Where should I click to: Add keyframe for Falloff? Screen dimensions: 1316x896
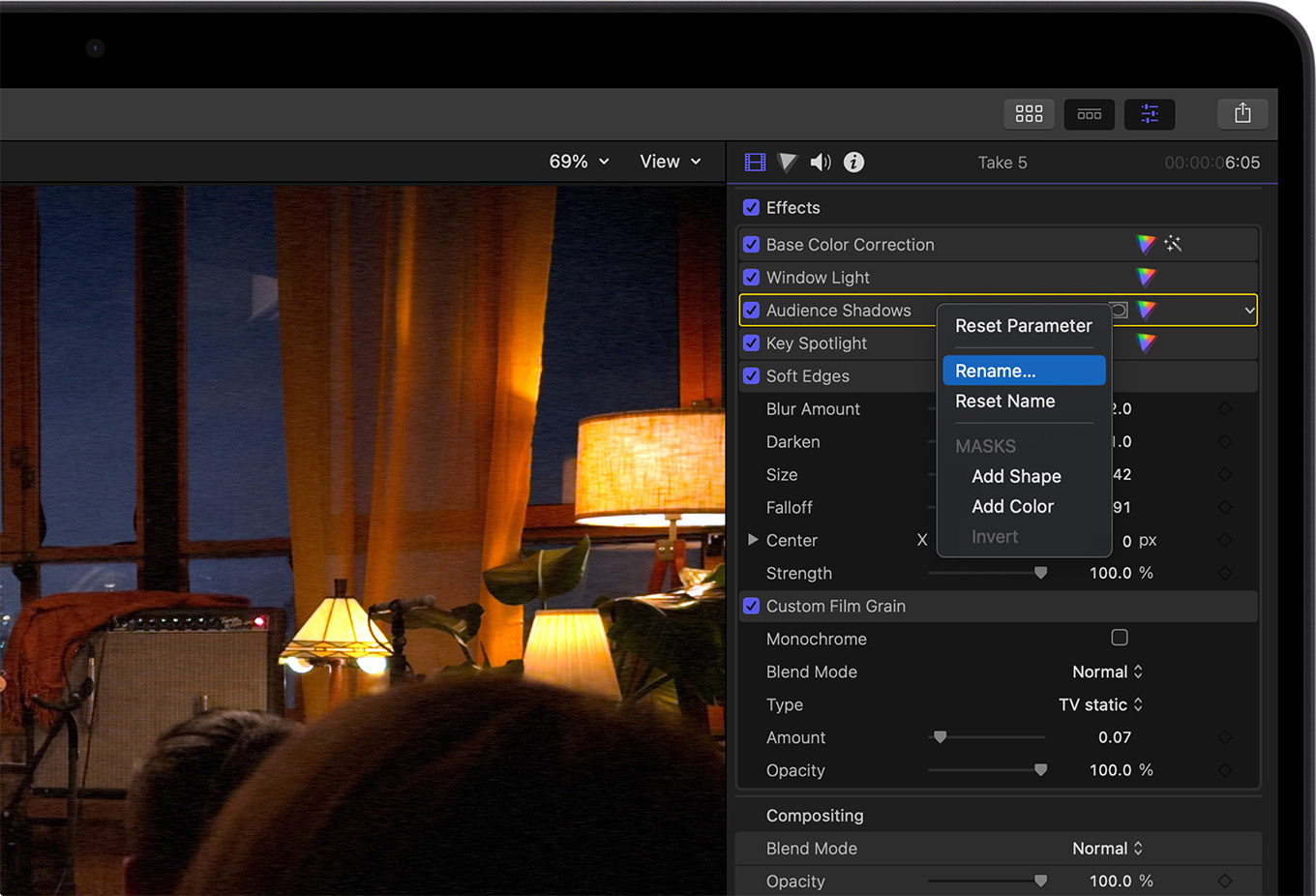[1225, 508]
